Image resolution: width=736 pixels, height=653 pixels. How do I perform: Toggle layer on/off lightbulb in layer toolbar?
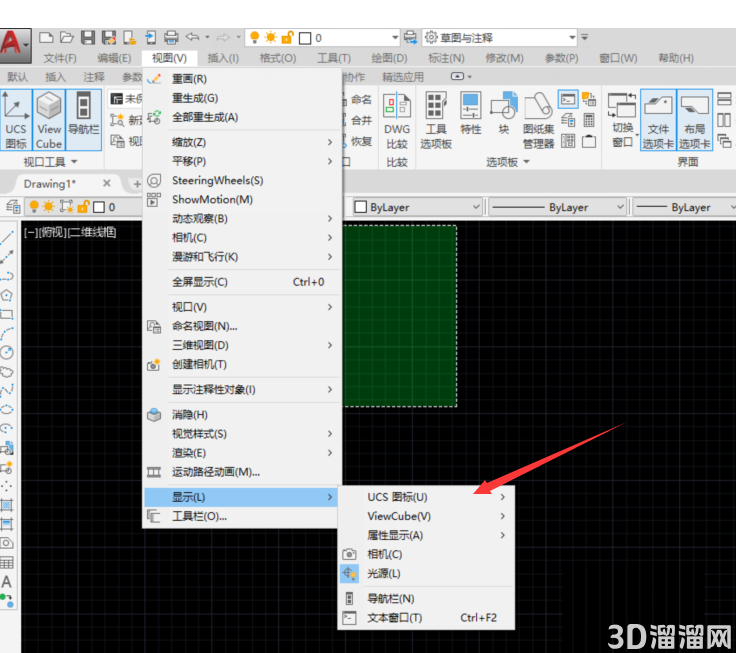(x=34, y=207)
